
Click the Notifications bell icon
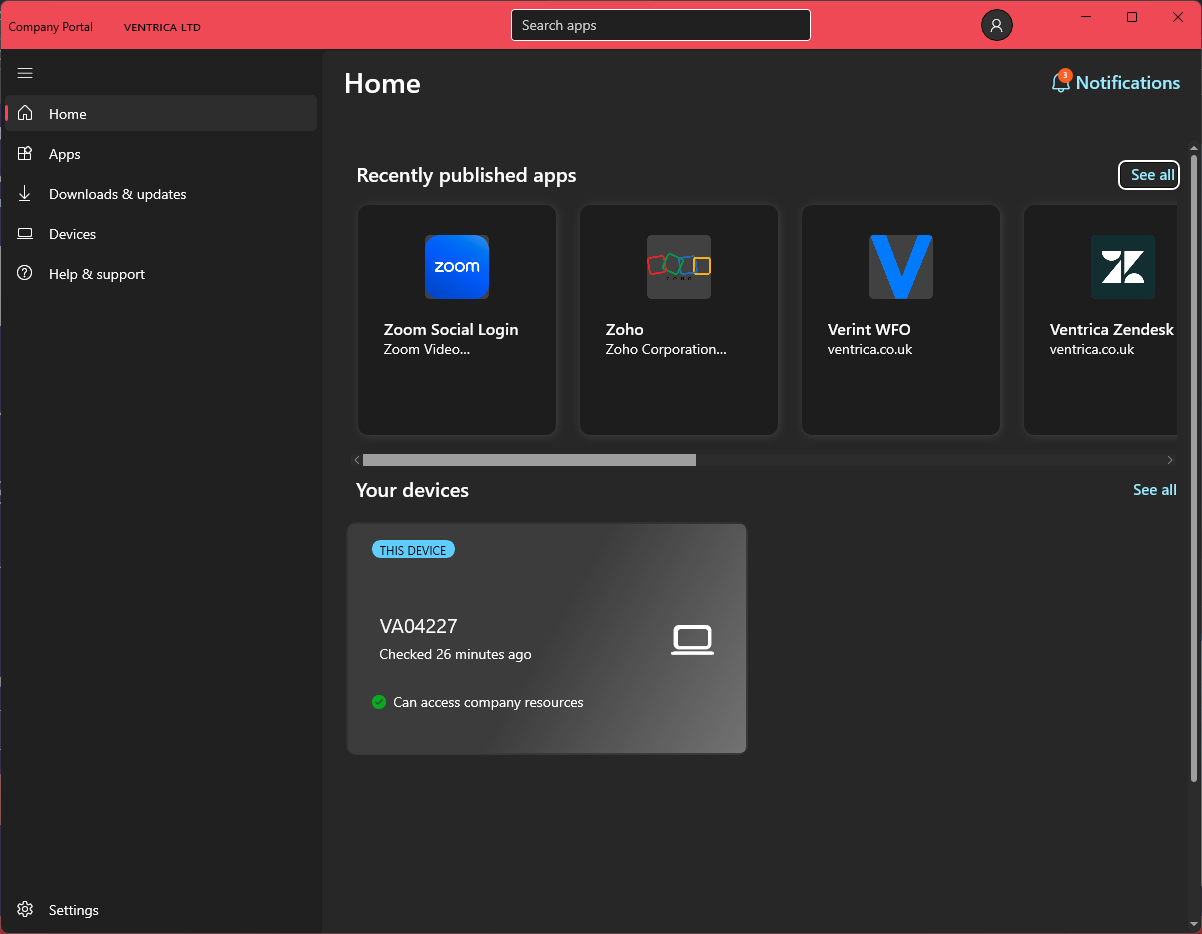[1061, 83]
